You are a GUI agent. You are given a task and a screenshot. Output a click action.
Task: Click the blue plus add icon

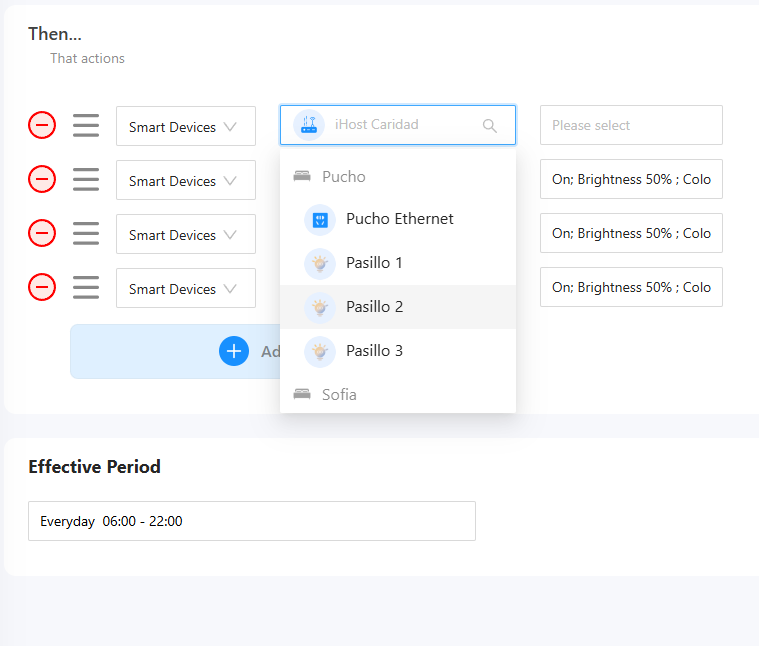pyautogui.click(x=234, y=351)
